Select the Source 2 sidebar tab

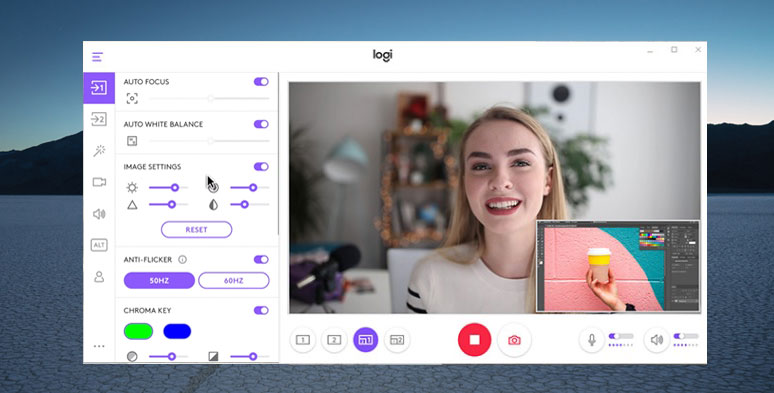(99, 119)
